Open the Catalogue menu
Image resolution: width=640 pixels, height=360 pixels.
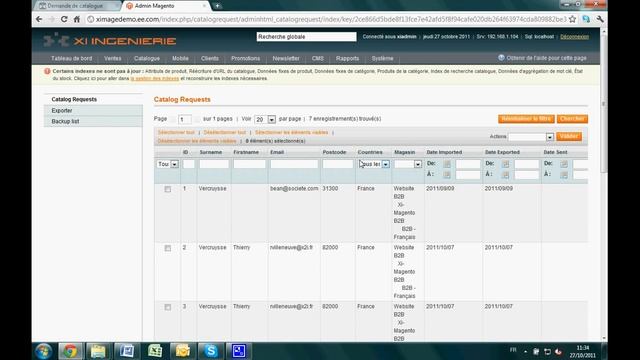(x=147, y=58)
